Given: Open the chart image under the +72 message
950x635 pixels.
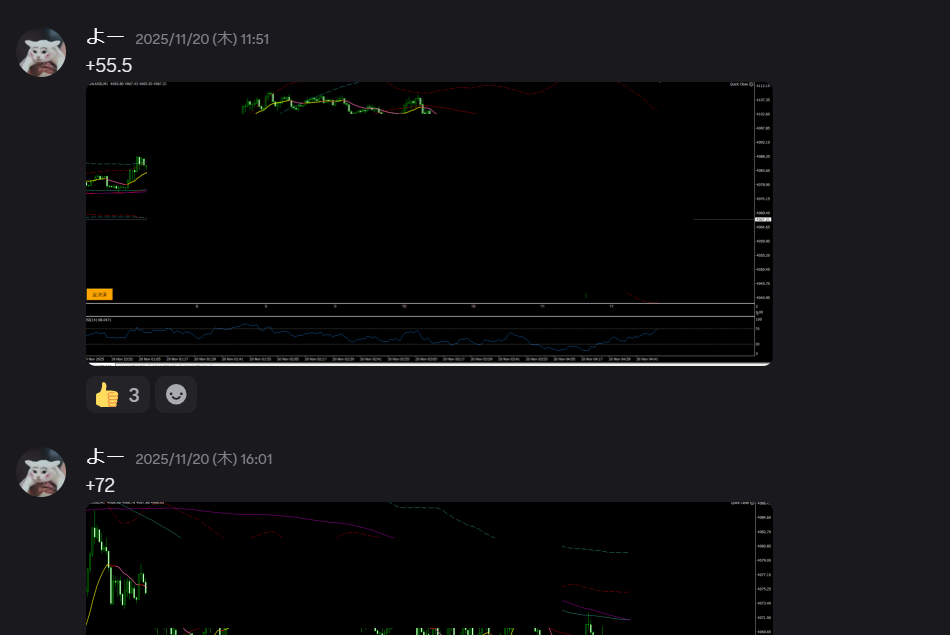Looking at the screenshot, I should [428, 568].
